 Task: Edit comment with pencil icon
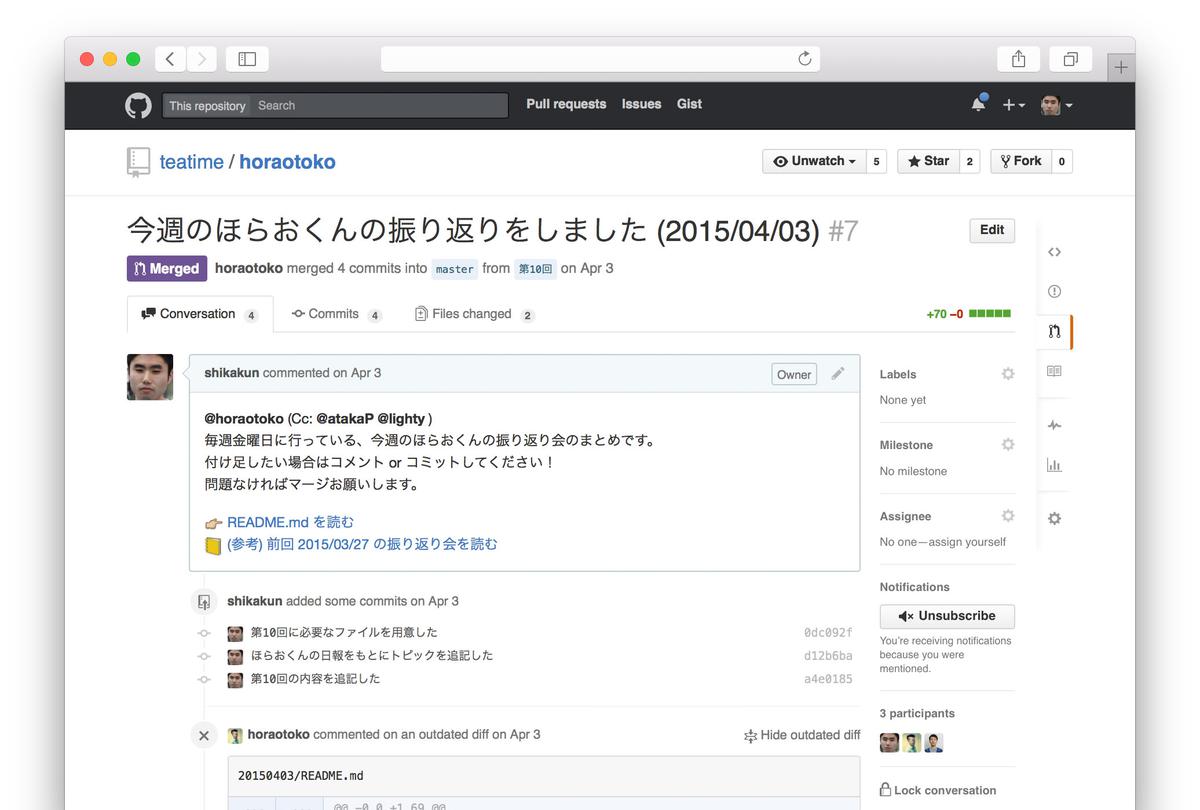838,373
